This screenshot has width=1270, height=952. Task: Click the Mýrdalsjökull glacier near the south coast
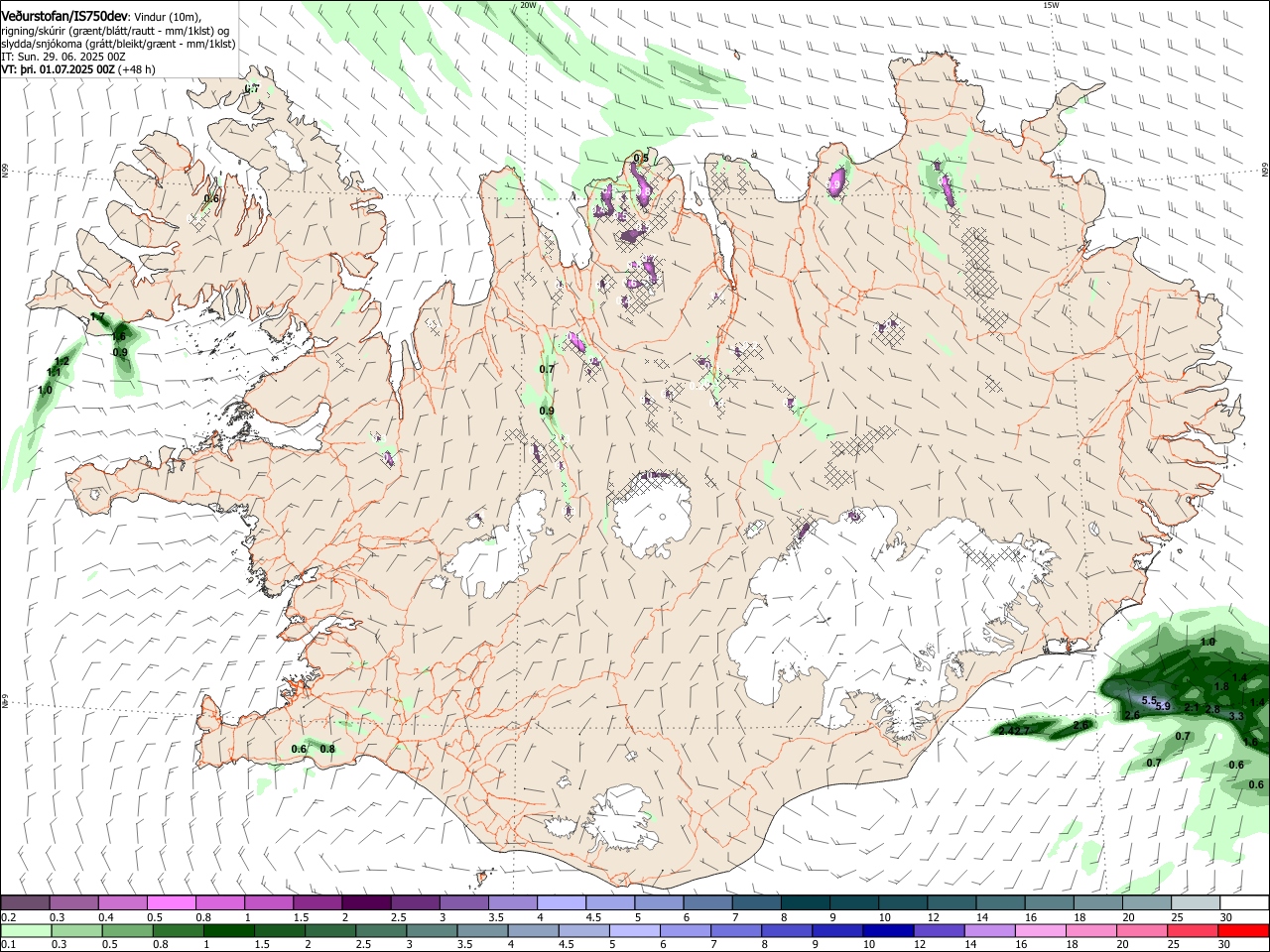(x=619, y=819)
